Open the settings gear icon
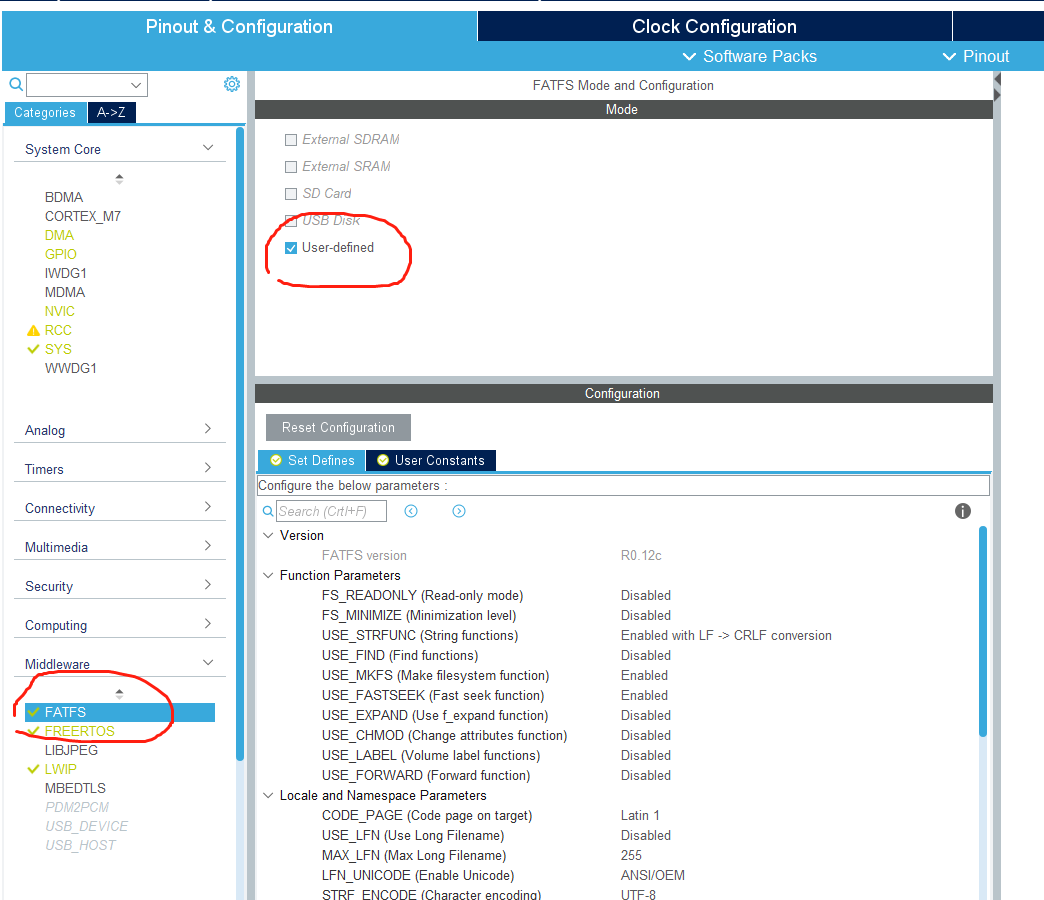The width and height of the screenshot is (1044, 900). [232, 84]
